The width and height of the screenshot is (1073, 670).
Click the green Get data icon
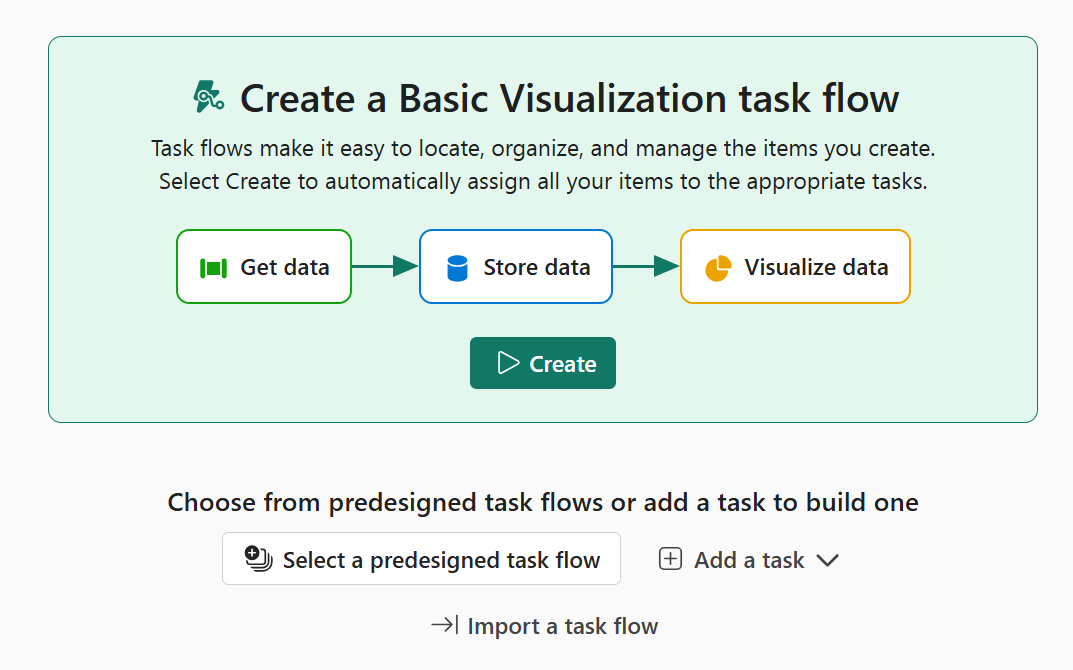pyautogui.click(x=214, y=267)
